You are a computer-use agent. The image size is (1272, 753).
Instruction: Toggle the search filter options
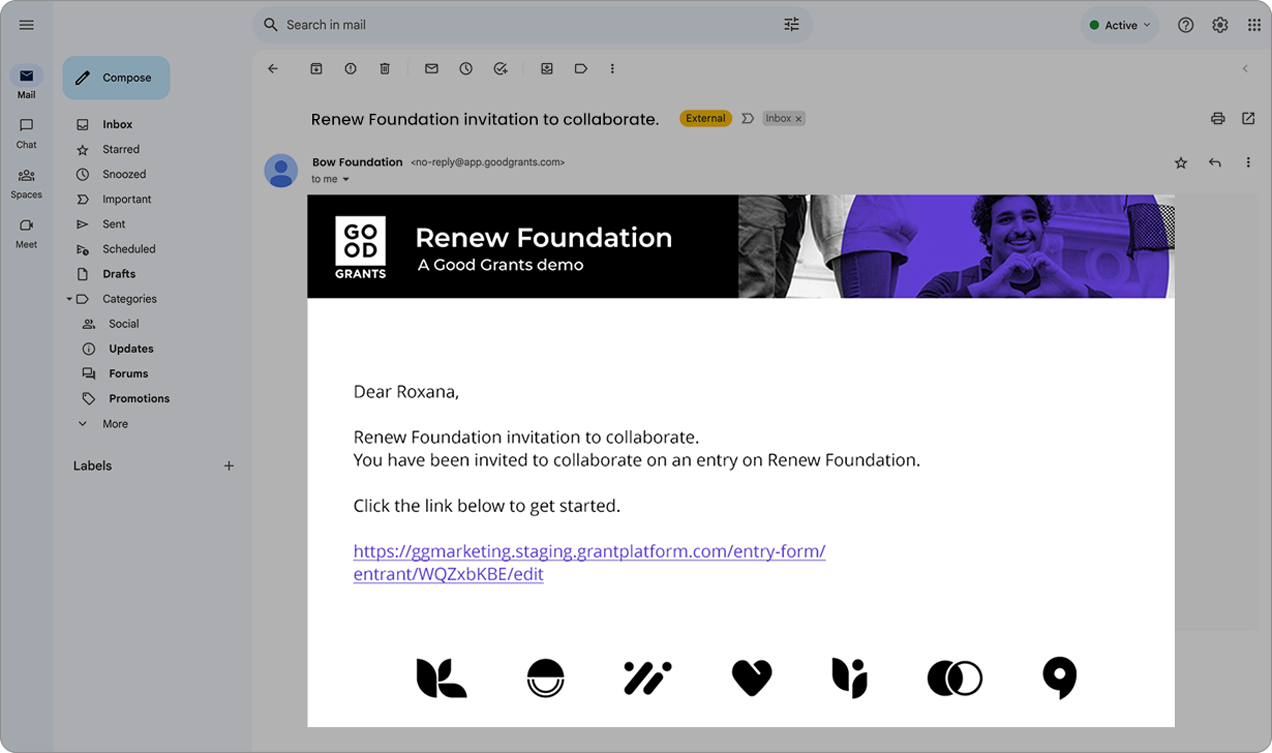pyautogui.click(x=791, y=24)
